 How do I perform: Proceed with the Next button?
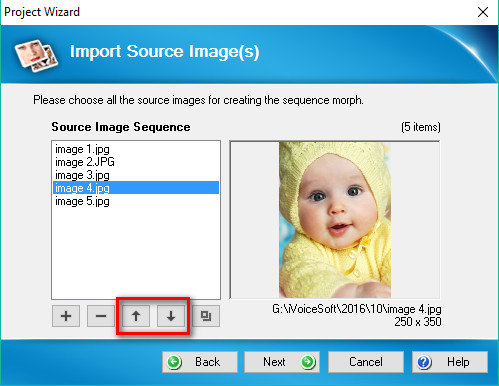click(282, 362)
